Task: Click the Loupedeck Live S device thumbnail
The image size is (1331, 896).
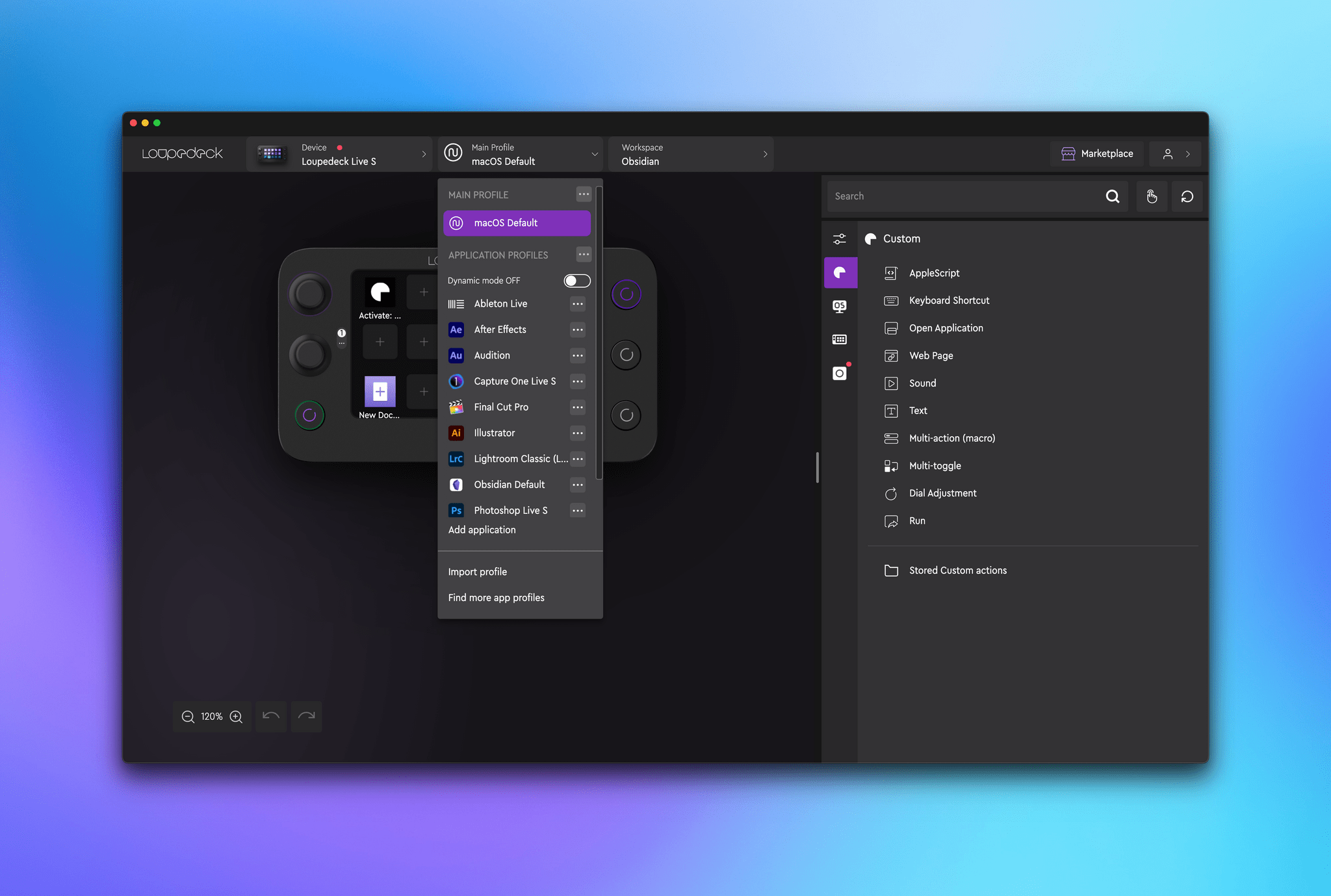Action: pos(272,154)
